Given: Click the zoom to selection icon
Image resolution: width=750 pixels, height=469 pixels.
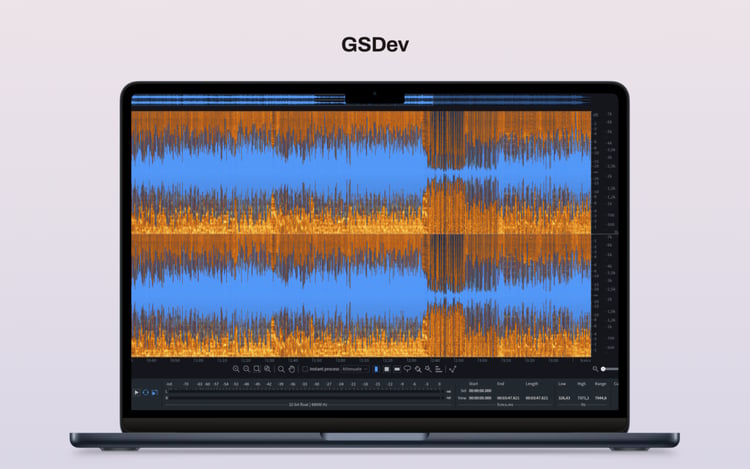Looking at the screenshot, I should coord(257,369).
